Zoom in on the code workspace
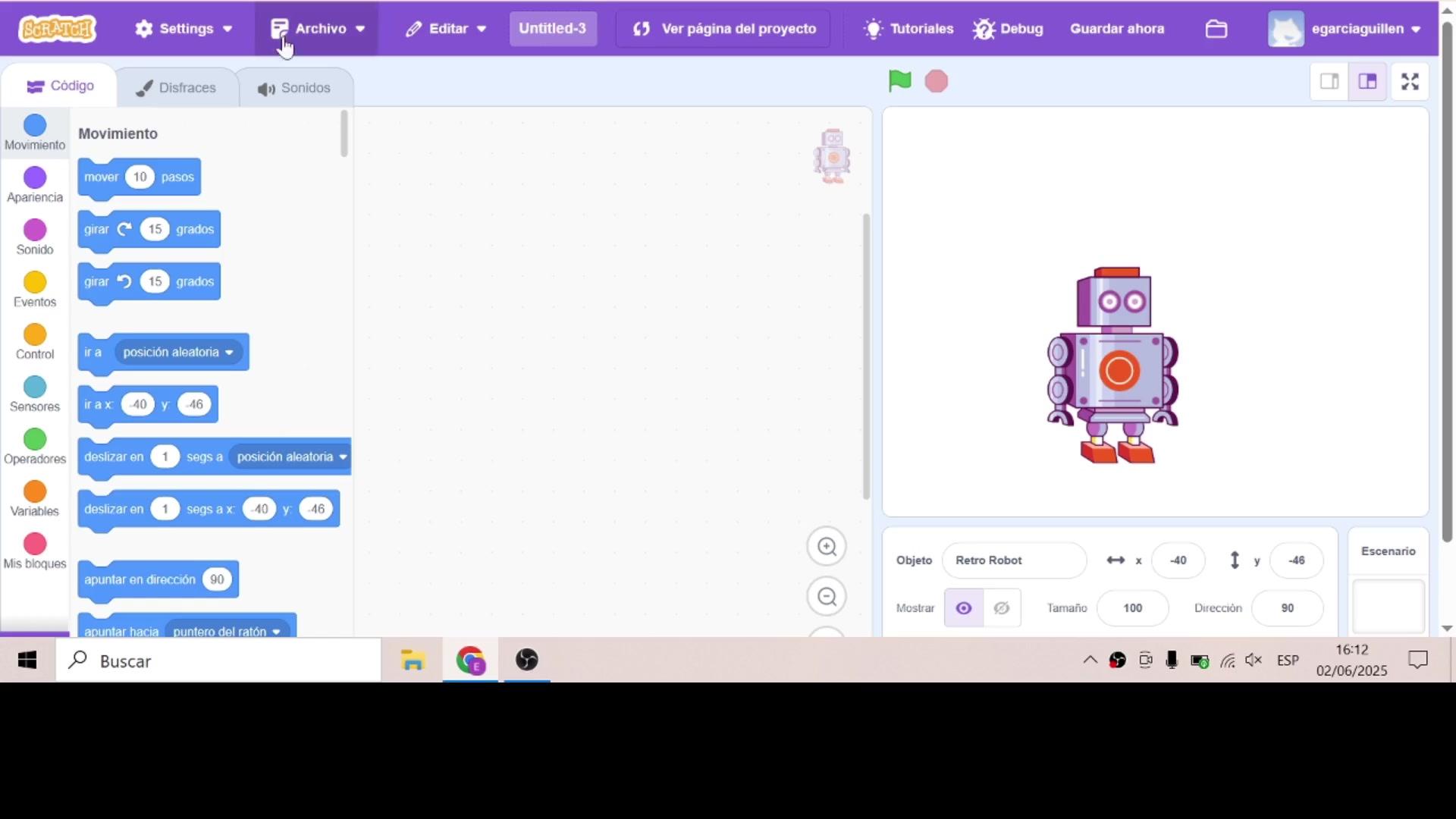The width and height of the screenshot is (1456, 819). [x=827, y=547]
